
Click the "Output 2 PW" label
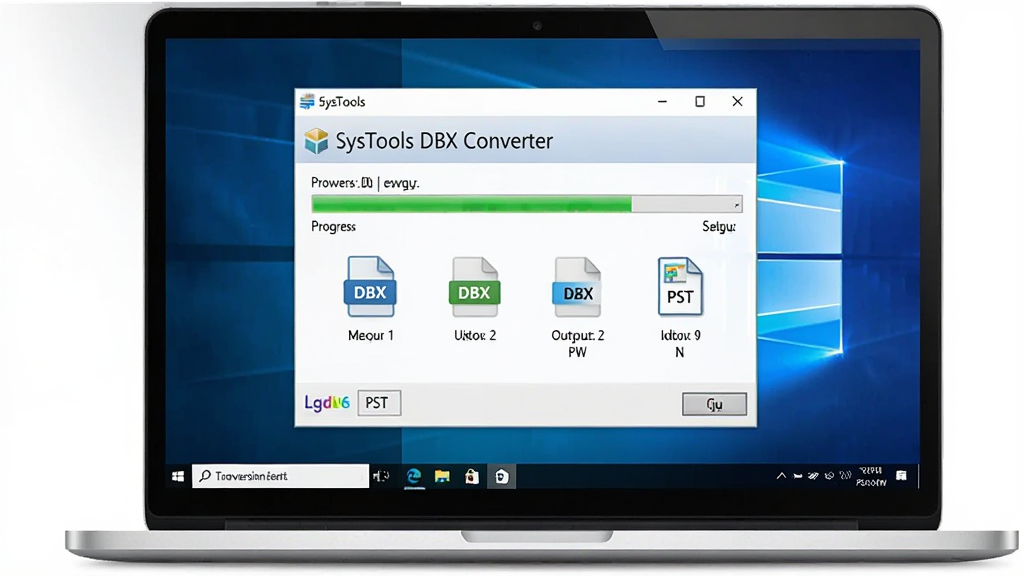coord(577,344)
